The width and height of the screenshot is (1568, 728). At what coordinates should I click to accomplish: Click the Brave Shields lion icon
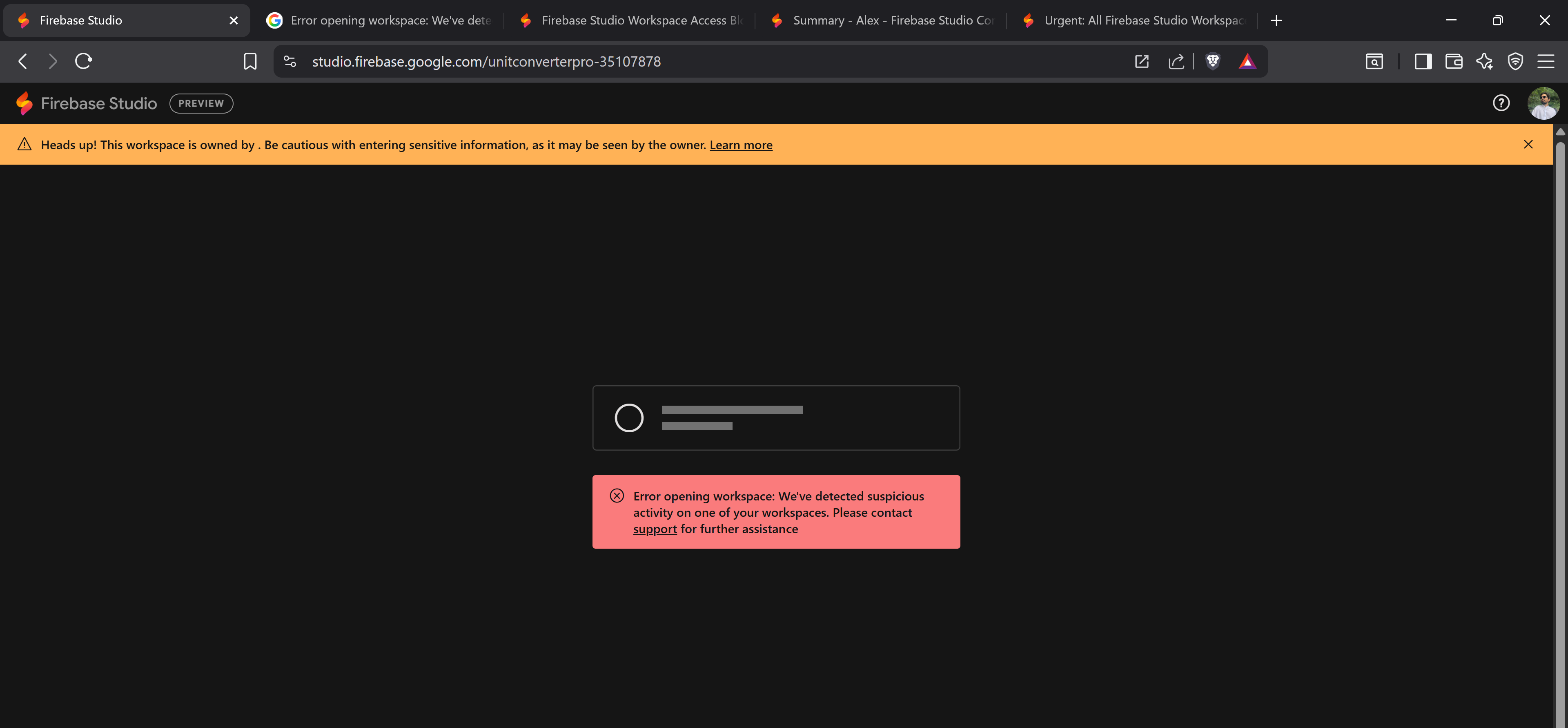coord(1212,61)
